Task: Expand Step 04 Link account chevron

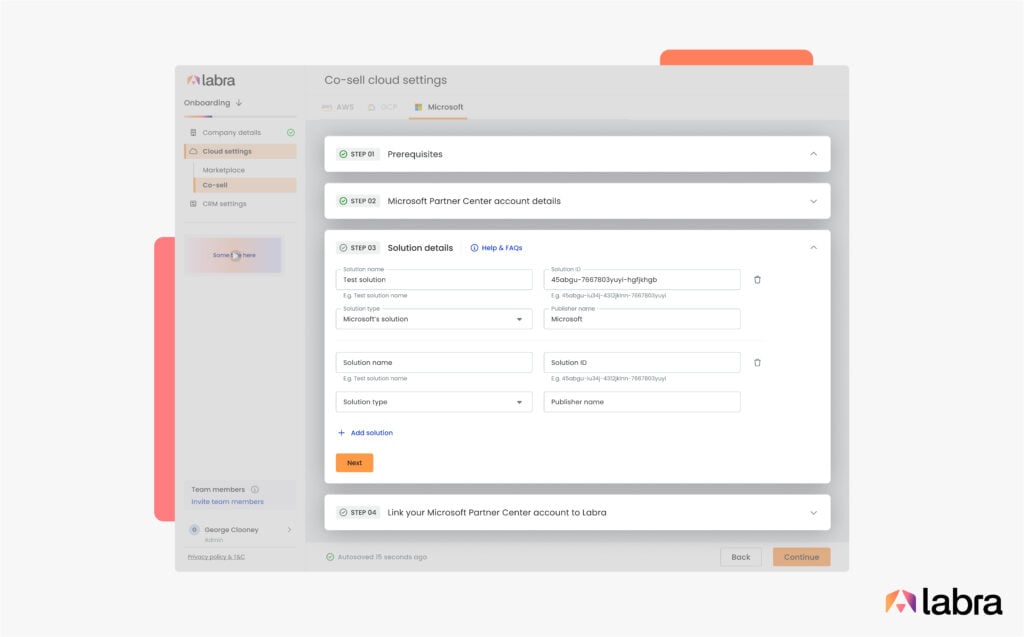Action: (x=813, y=513)
